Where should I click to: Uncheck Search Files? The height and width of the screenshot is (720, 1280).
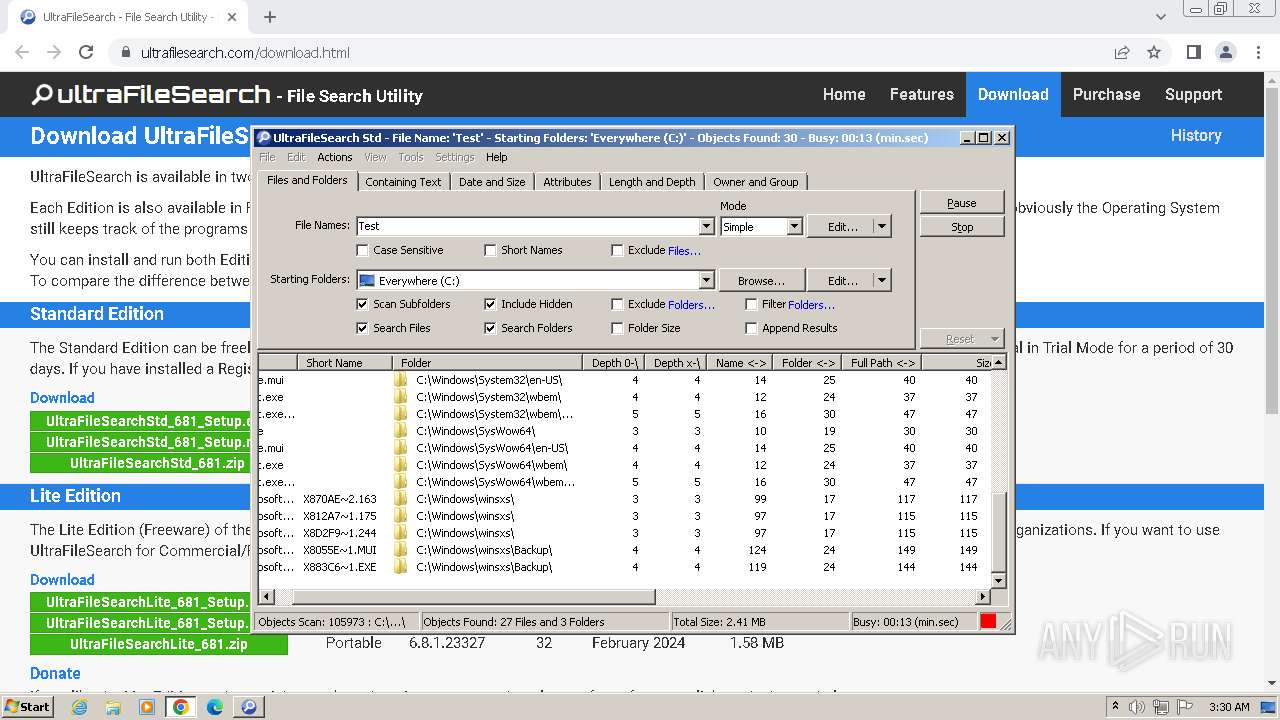[363, 328]
